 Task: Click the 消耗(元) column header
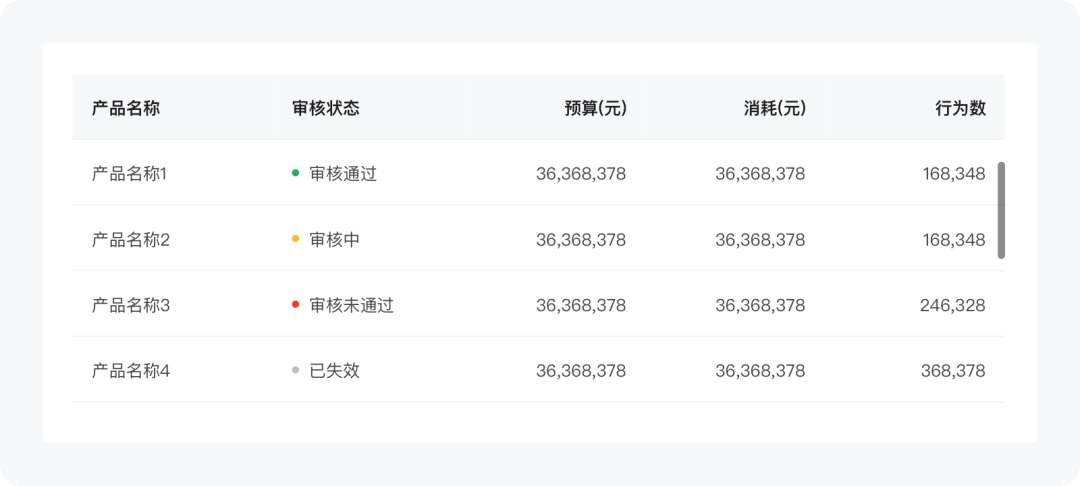pos(774,108)
